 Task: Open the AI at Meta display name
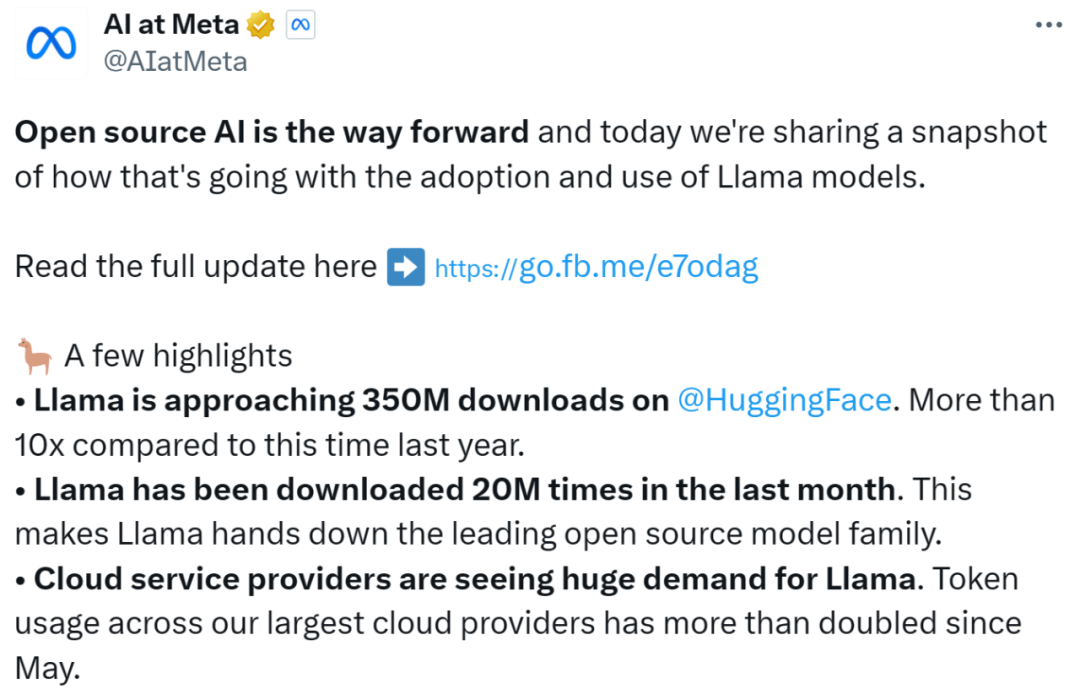171,25
